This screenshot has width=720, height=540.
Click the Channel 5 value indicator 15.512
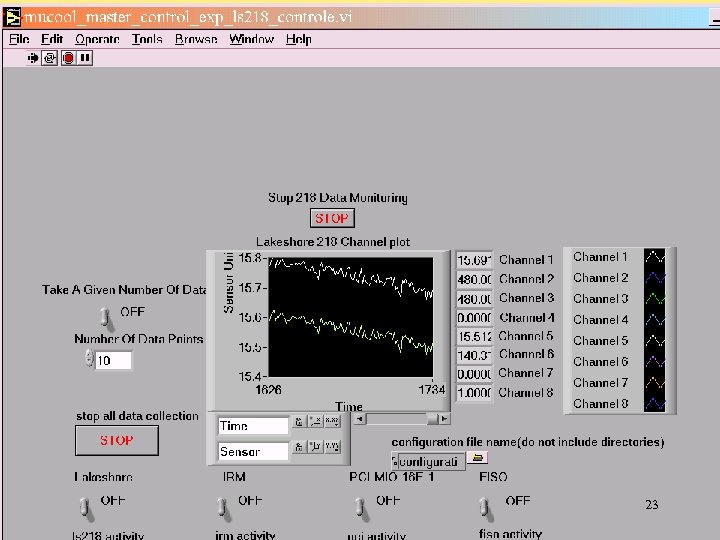(474, 337)
